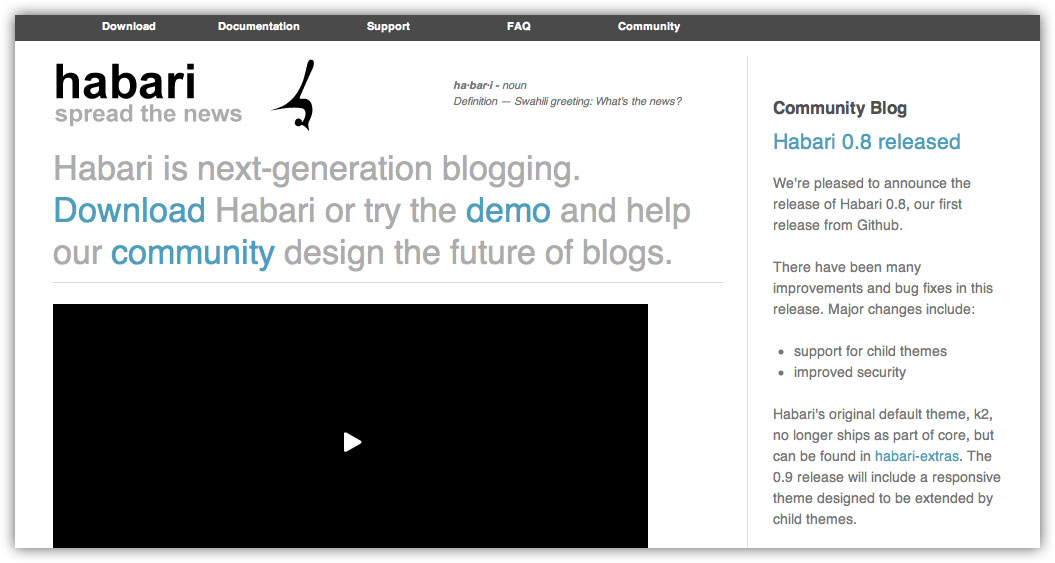Click the 'Swahili greeting: What's the news?' line
The image size is (1055, 563).
point(598,102)
